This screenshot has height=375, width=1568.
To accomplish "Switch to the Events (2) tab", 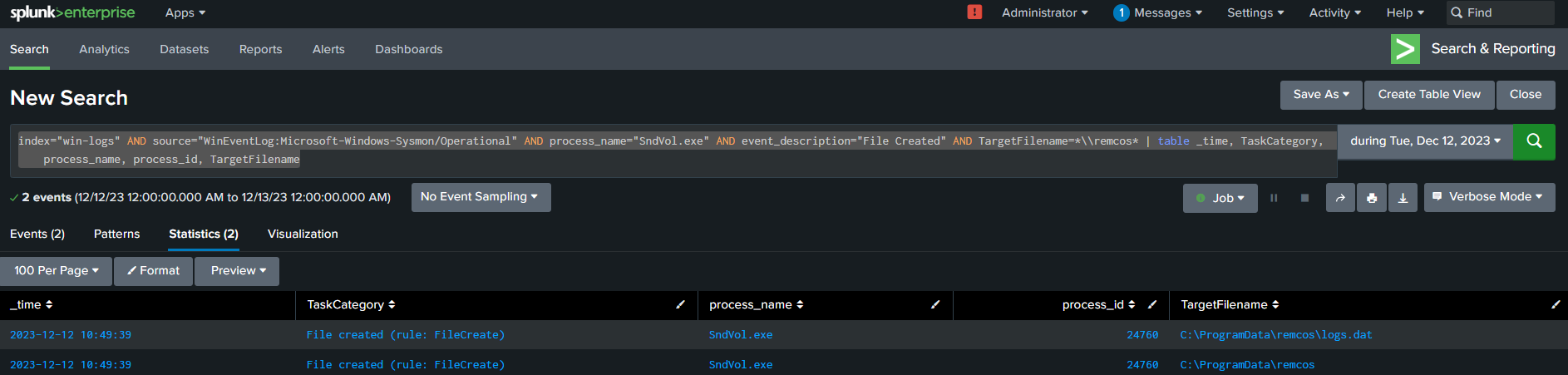I will coord(37,234).
